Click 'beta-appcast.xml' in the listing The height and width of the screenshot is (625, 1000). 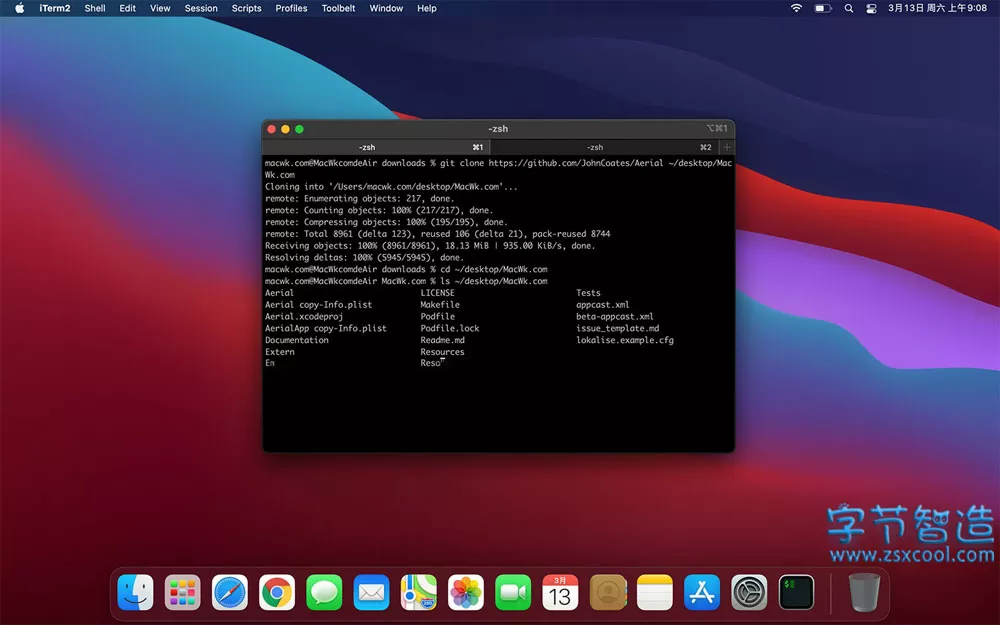pos(615,316)
